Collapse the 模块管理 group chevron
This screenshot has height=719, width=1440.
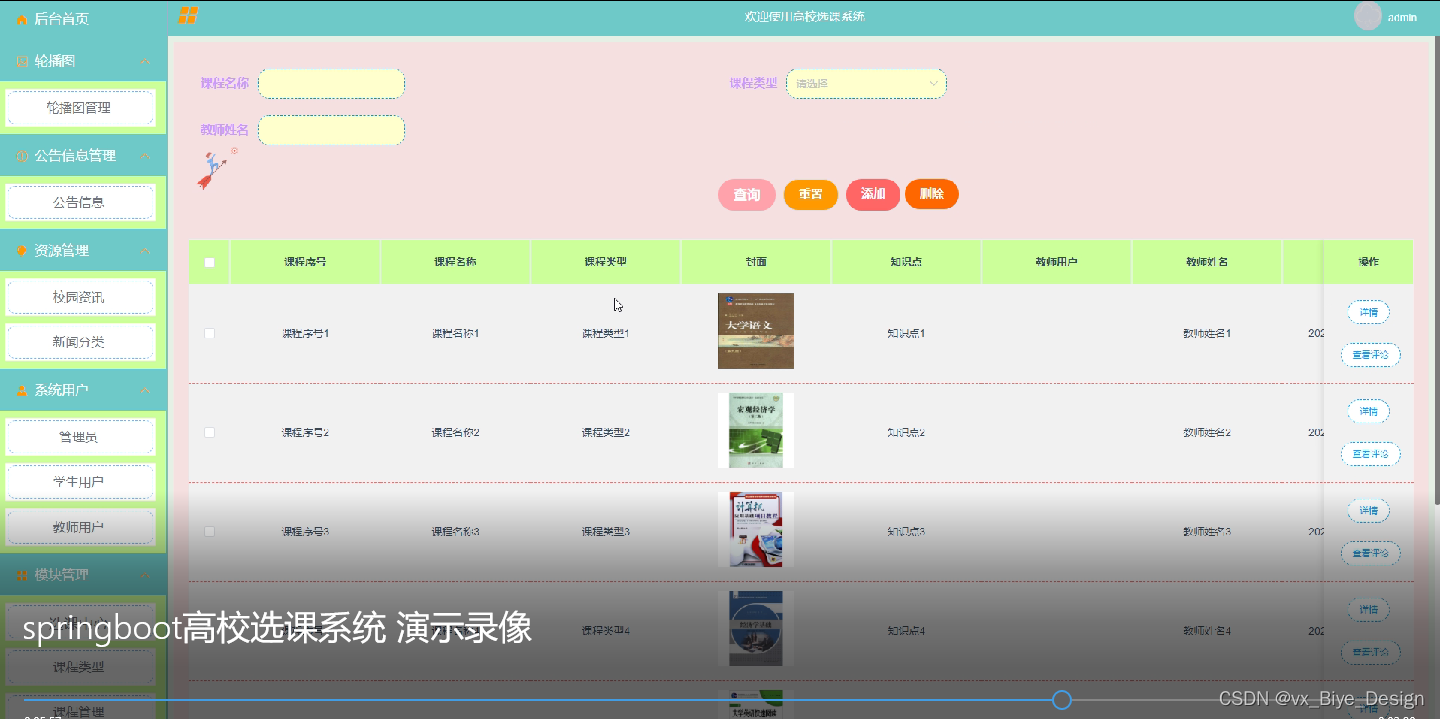(x=146, y=575)
